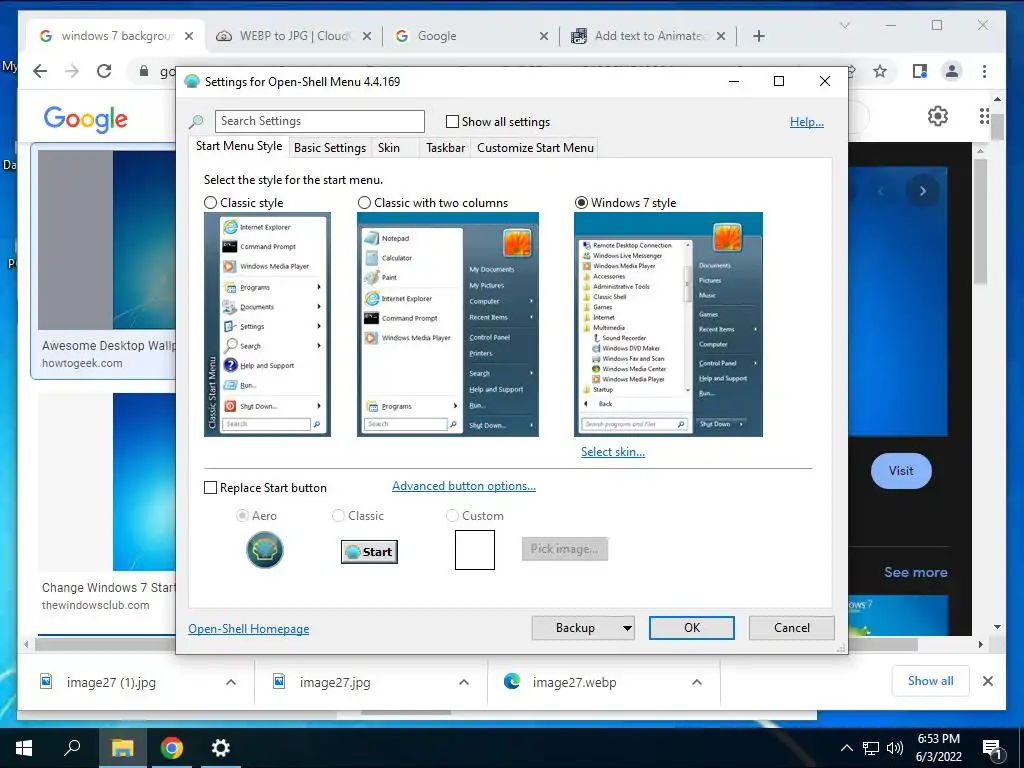Click the Classic Start button preview image

pyautogui.click(x=369, y=552)
